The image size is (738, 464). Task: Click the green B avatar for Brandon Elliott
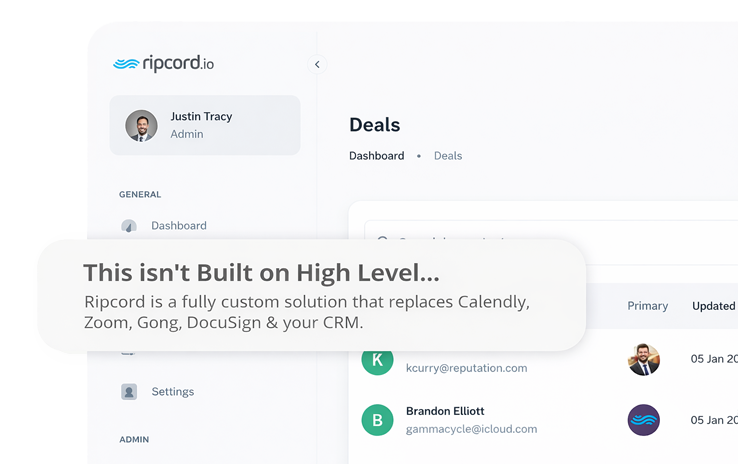(377, 420)
